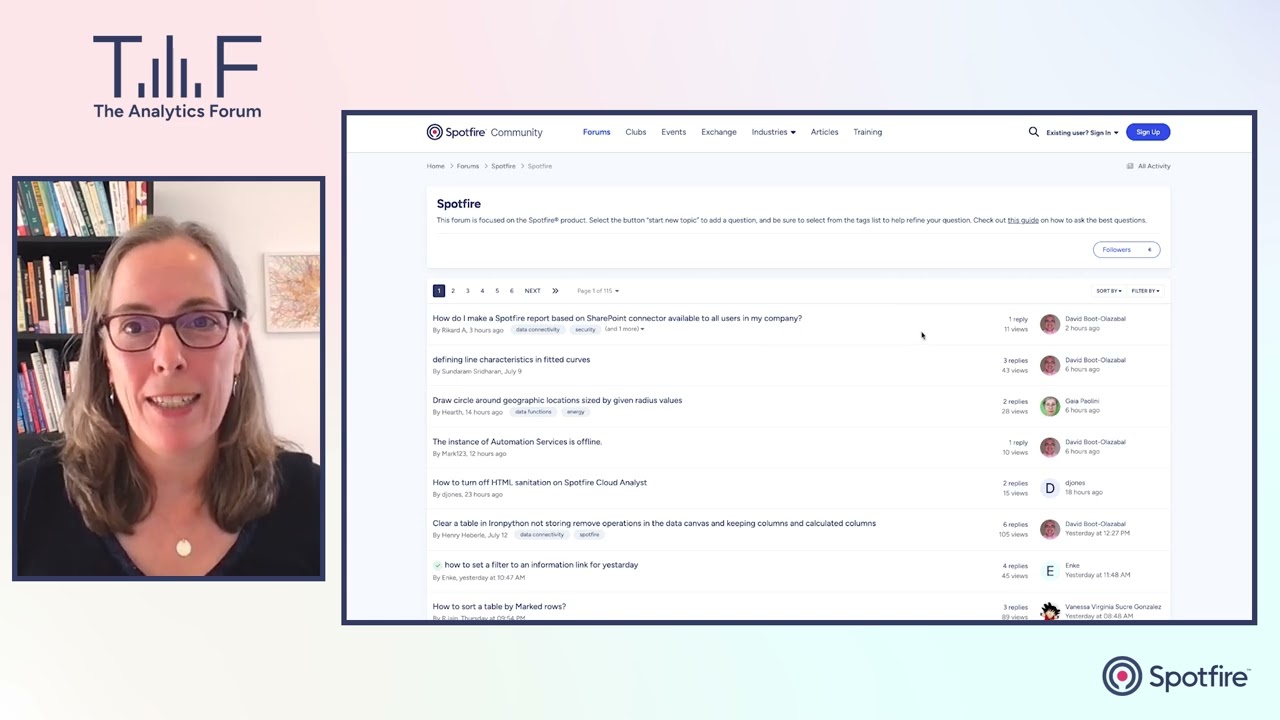Click the search magnifier icon
Image resolution: width=1280 pixels, height=720 pixels.
tap(1033, 132)
